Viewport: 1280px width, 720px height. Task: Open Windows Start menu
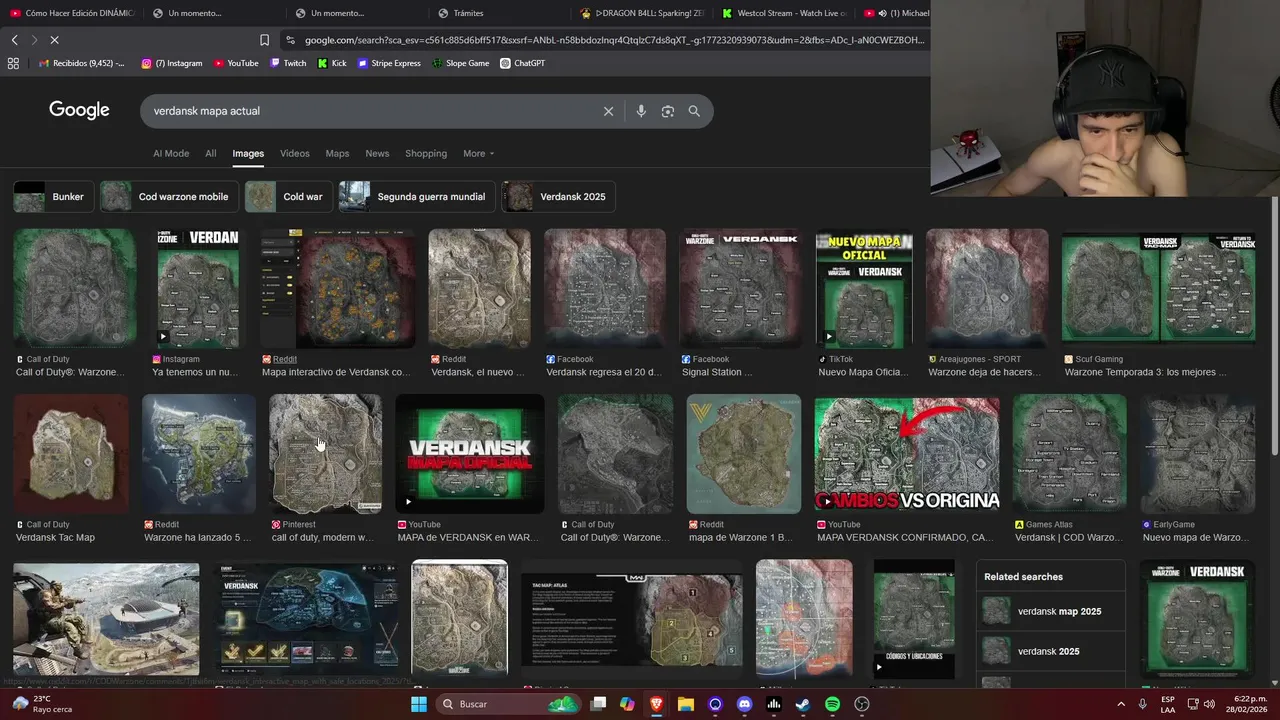pos(419,704)
